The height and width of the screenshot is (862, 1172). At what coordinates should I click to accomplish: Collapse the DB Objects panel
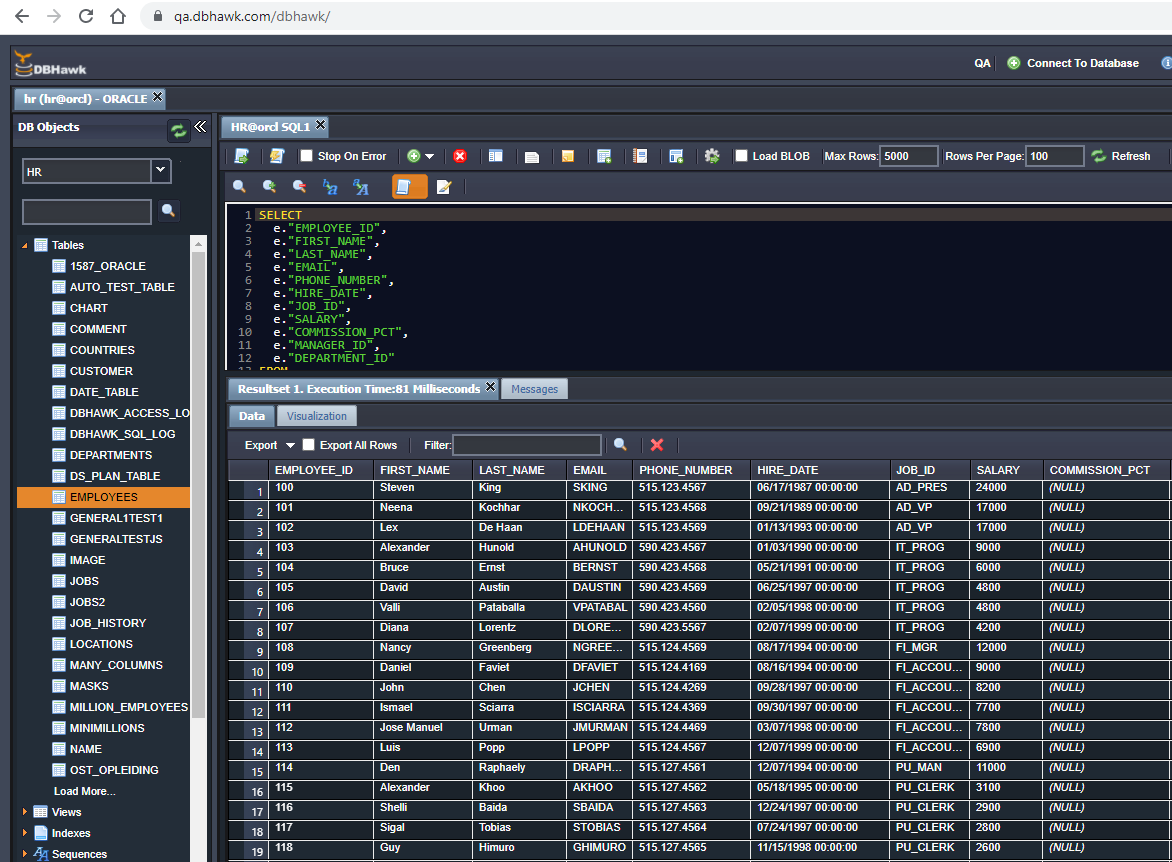pyautogui.click(x=200, y=126)
